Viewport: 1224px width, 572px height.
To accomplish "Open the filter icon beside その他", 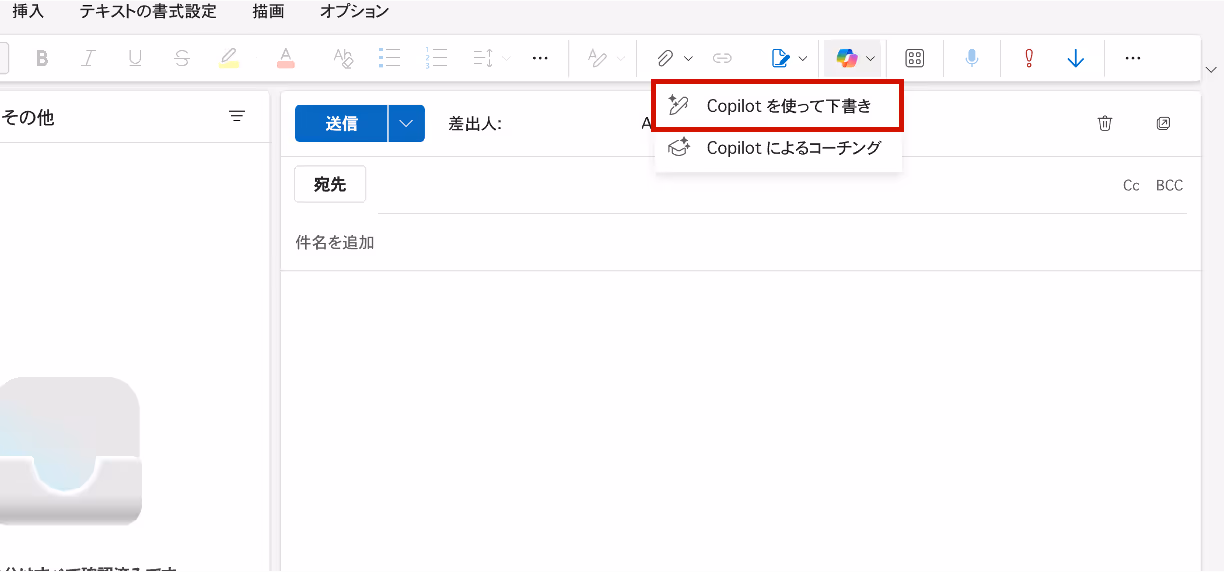I will point(237,116).
